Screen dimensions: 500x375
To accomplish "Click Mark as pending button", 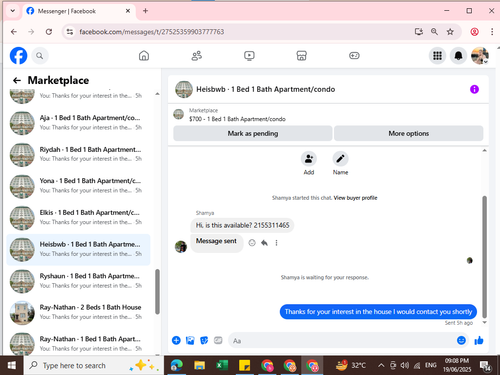I will [253, 133].
